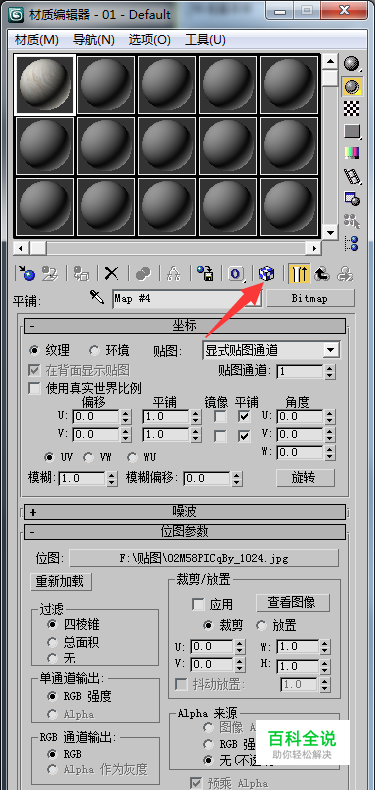Enable the 应用 crop checkbox
The image size is (375, 790).
tap(199, 604)
